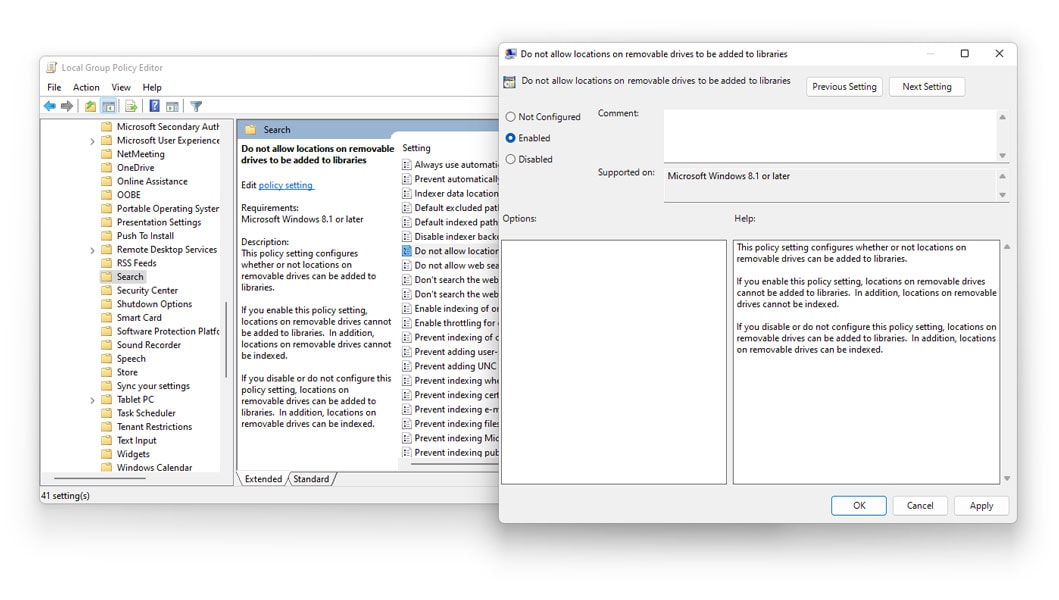Click the Up One Level folder toolbar icon
This screenshot has width=1059, height=600.
(x=89, y=106)
